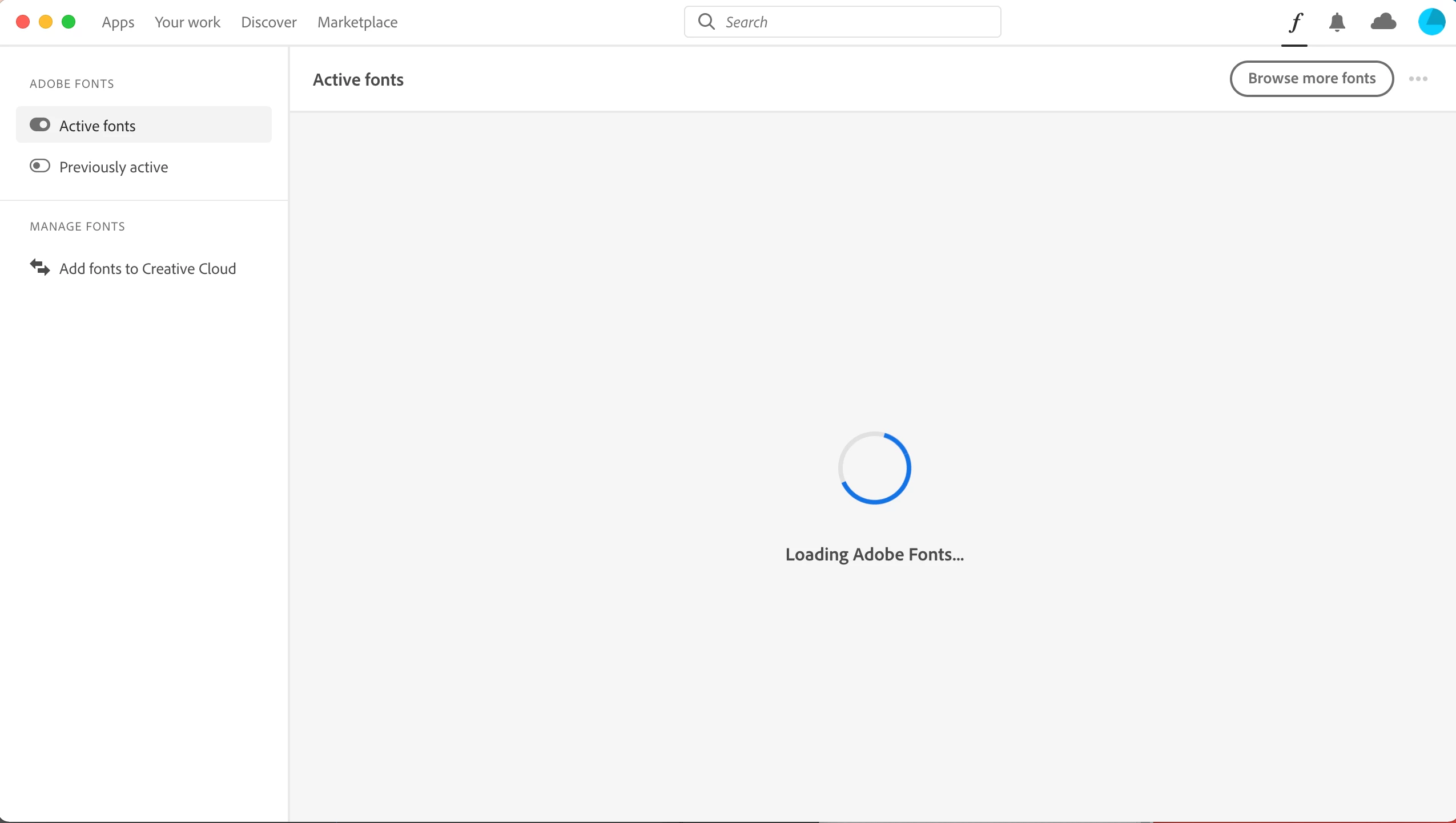Click the Previously active toggle icon

tap(40, 166)
